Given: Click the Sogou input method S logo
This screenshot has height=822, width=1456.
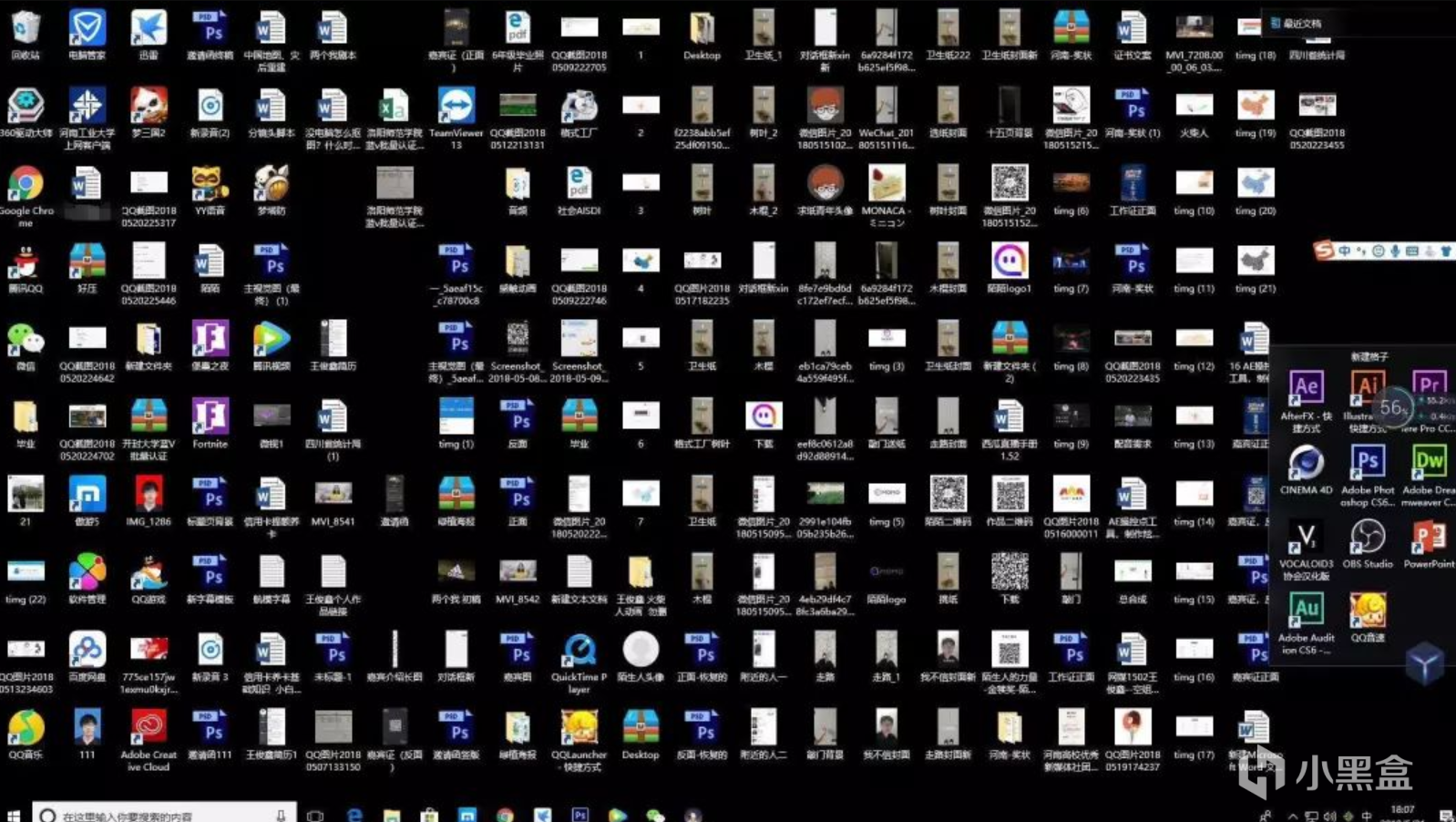Looking at the screenshot, I should pos(1324,250).
